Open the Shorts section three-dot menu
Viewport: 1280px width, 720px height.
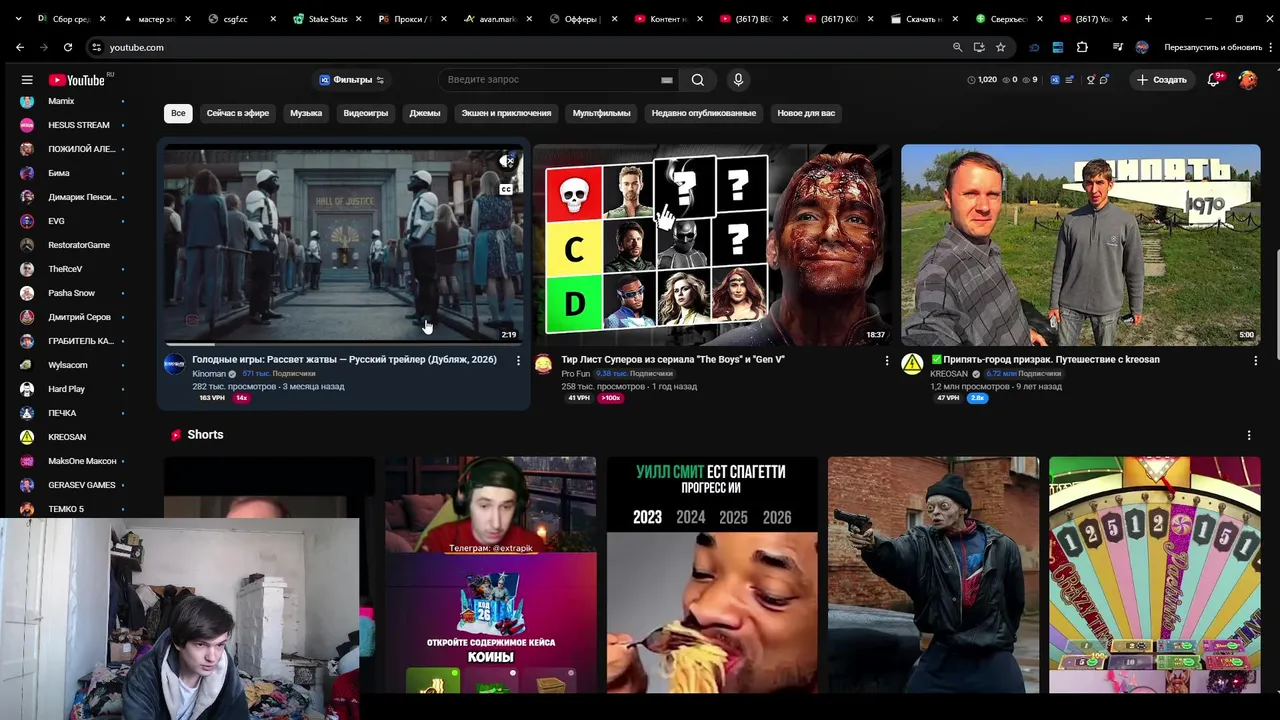1248,435
